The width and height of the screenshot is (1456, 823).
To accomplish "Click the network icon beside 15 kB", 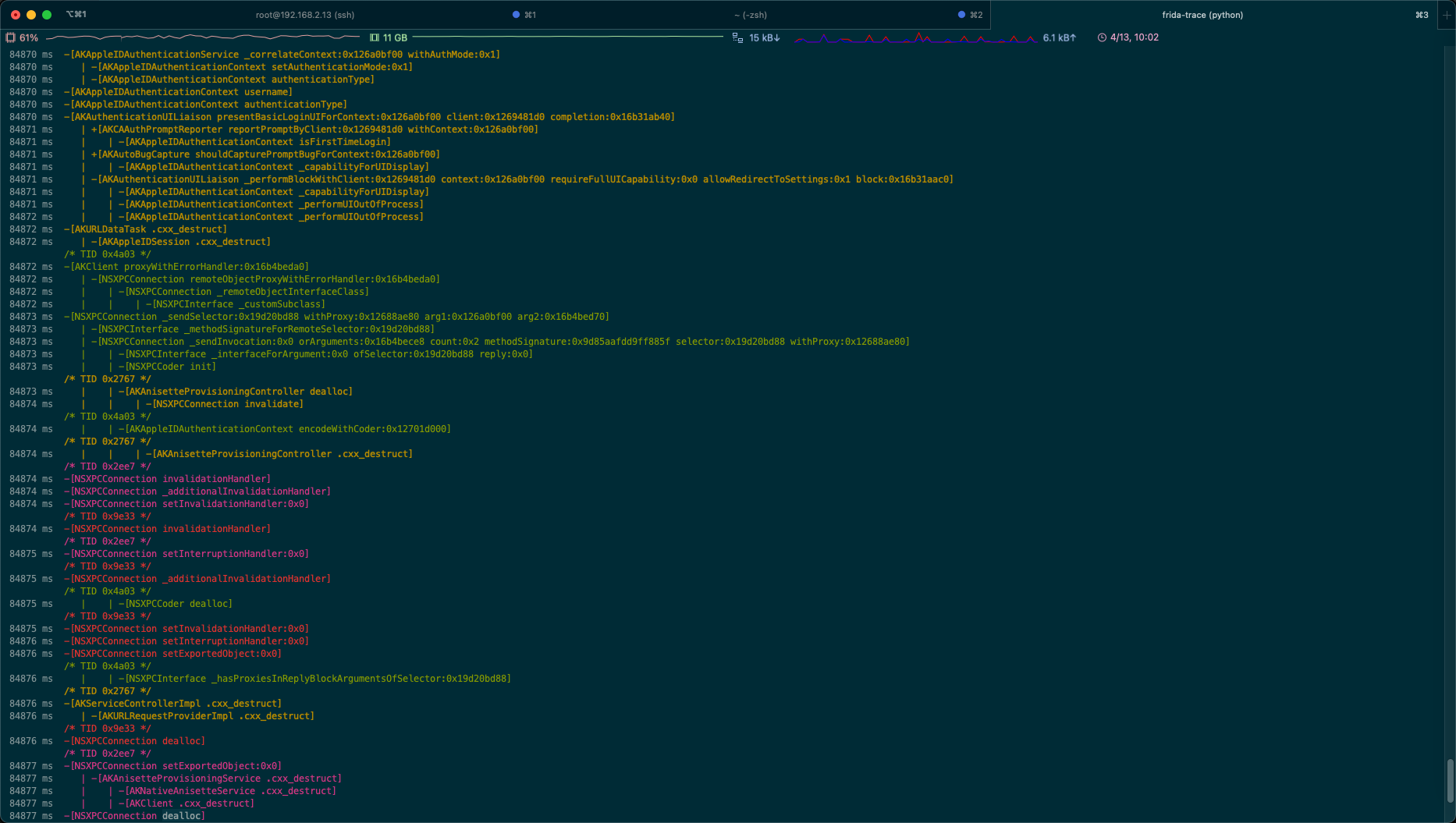I will pos(737,37).
